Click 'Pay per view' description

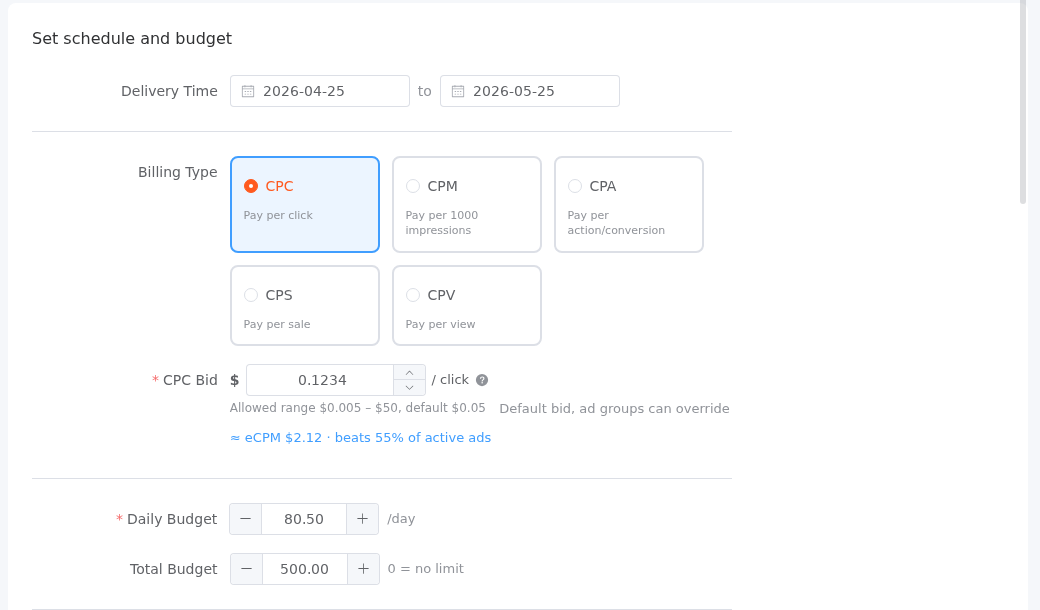pyautogui.click(x=440, y=324)
